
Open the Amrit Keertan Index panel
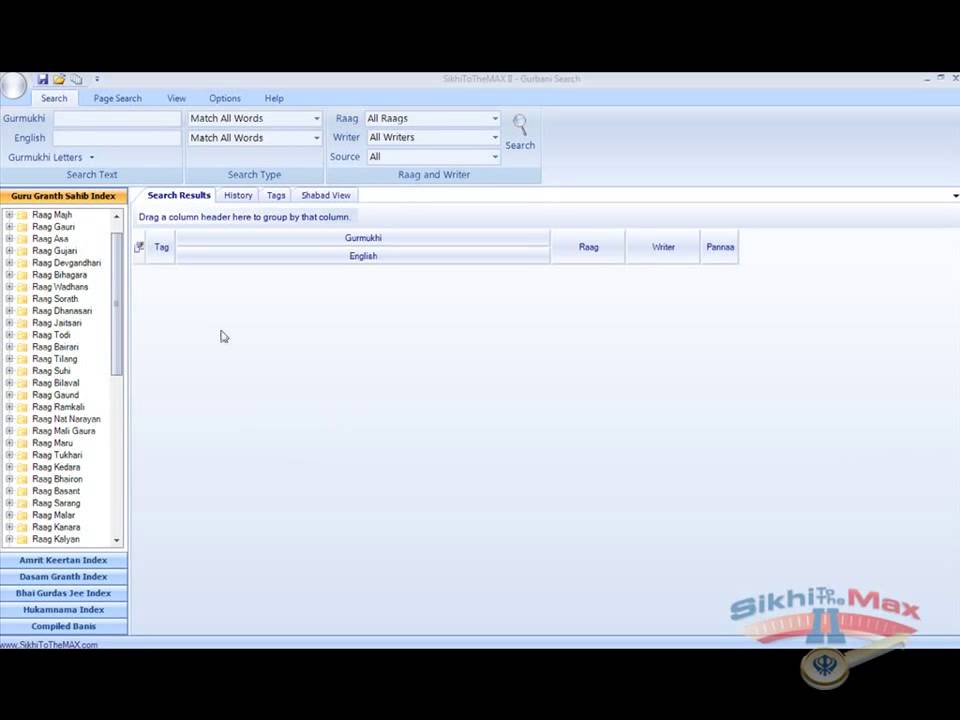point(63,560)
